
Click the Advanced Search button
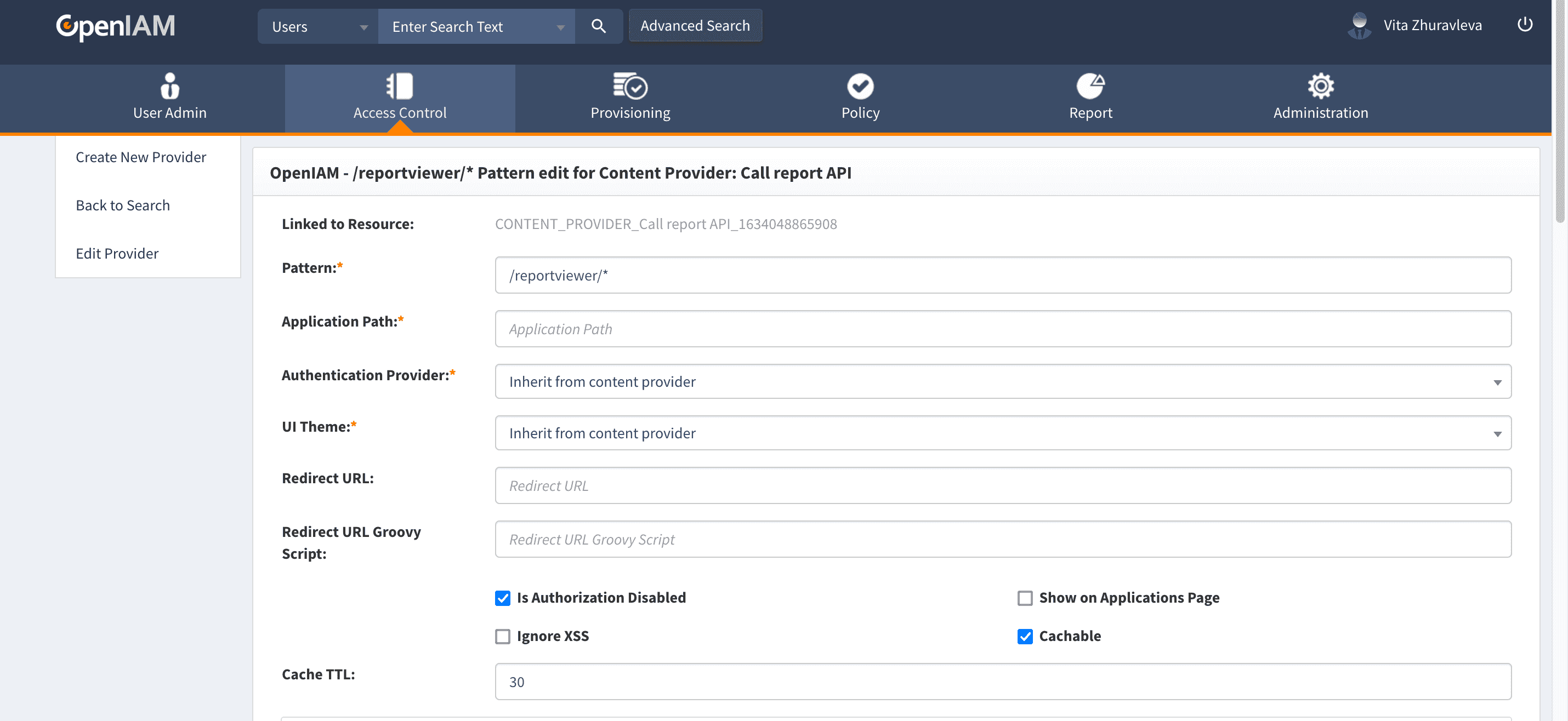(695, 26)
